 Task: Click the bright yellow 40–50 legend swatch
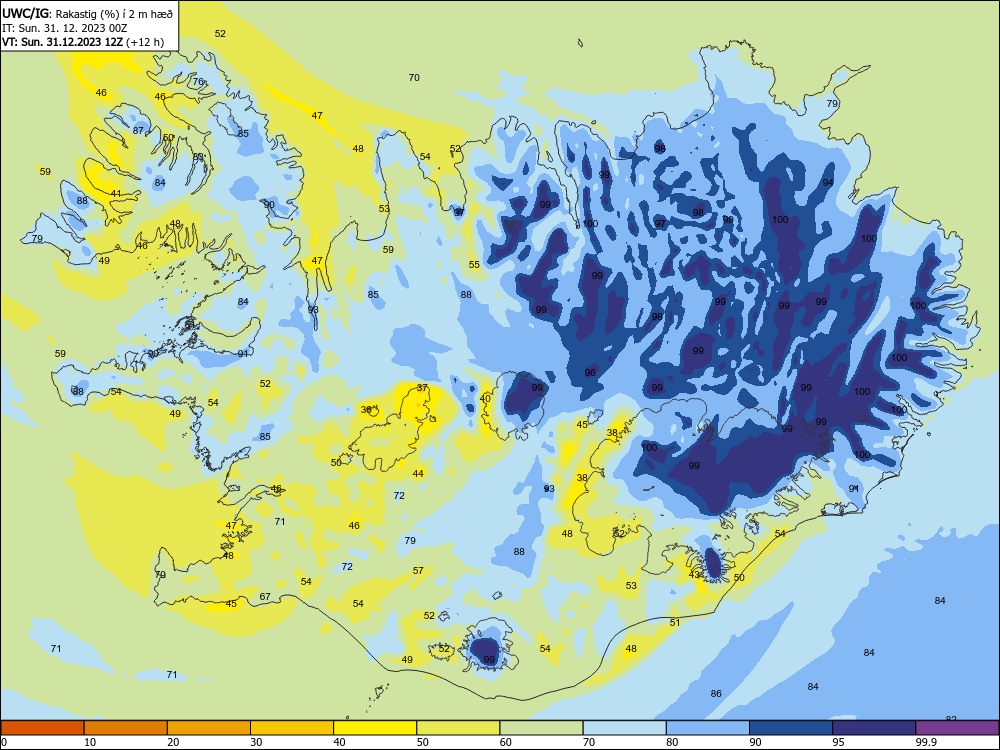pyautogui.click(x=375, y=728)
